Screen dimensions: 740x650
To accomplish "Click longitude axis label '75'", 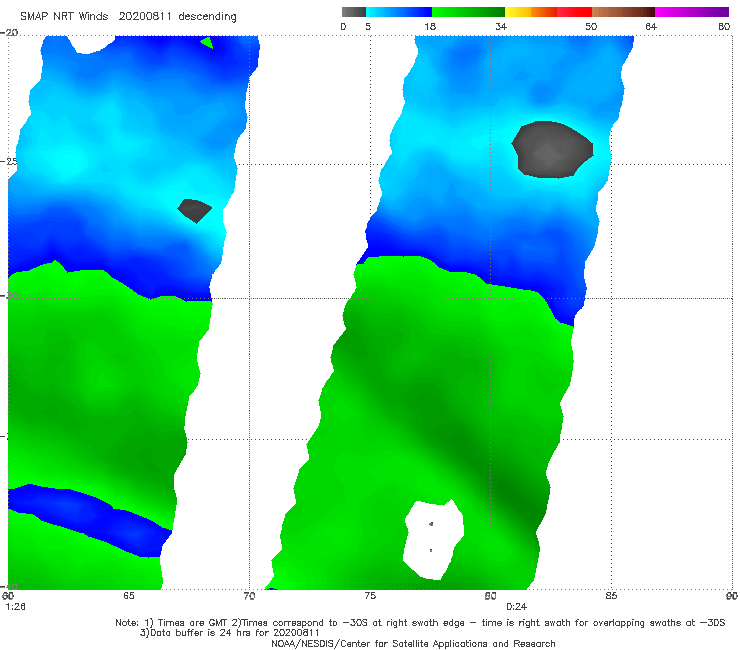I will [x=370, y=596].
